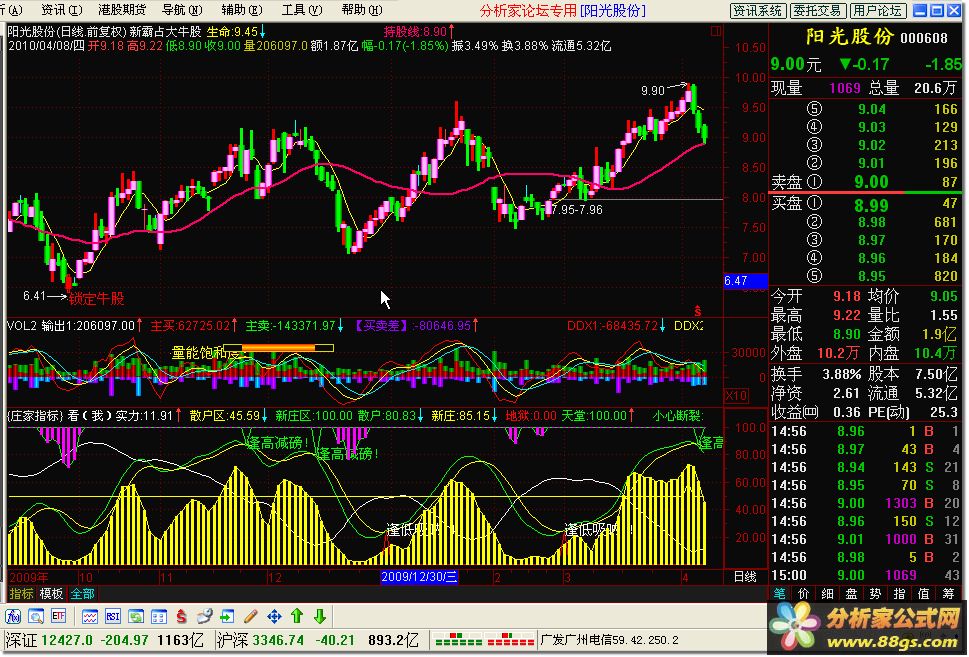Click the 日线 period selector
Screen dimensions: 969x657
pos(745,577)
